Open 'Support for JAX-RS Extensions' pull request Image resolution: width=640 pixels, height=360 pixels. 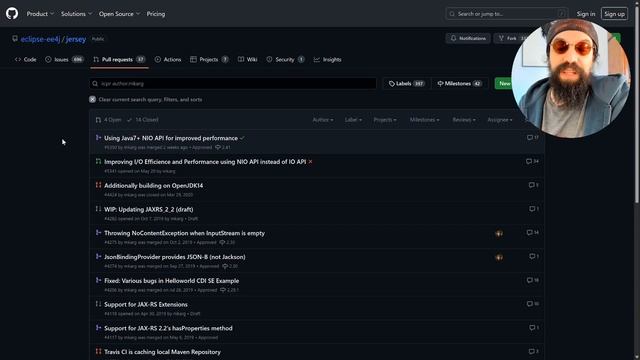(146, 304)
